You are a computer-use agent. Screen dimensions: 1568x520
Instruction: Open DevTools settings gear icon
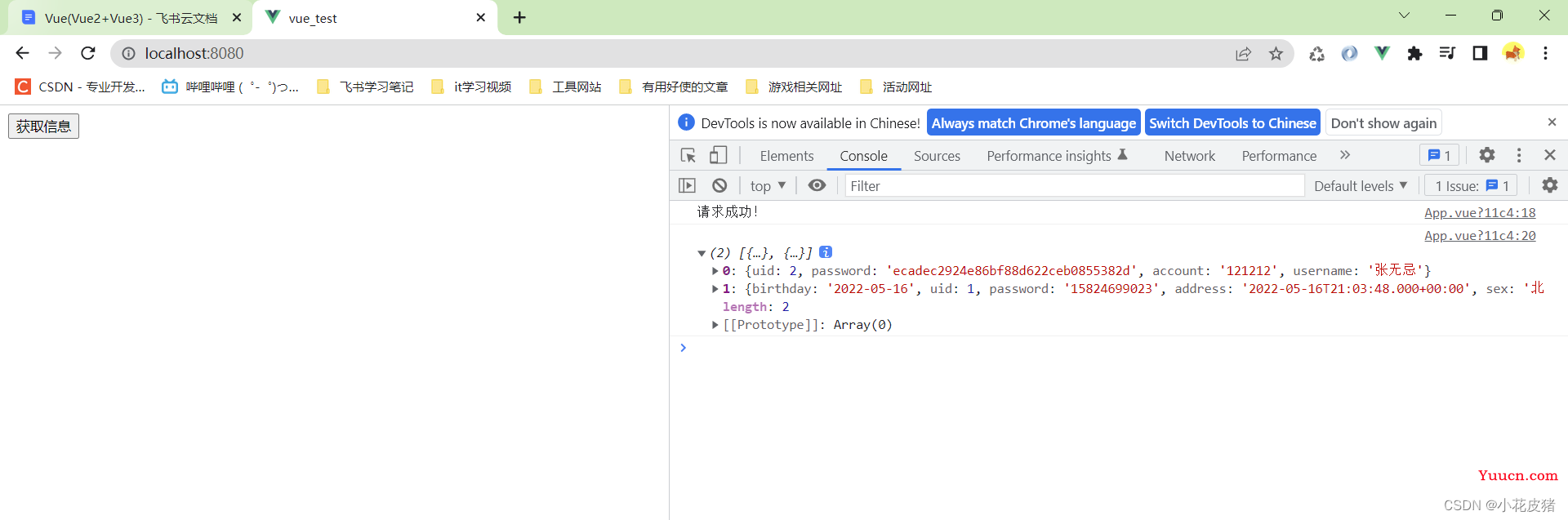click(1487, 155)
